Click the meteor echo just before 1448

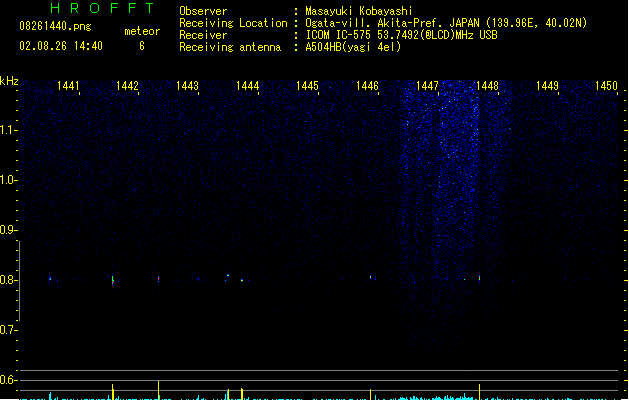[x=479, y=278]
